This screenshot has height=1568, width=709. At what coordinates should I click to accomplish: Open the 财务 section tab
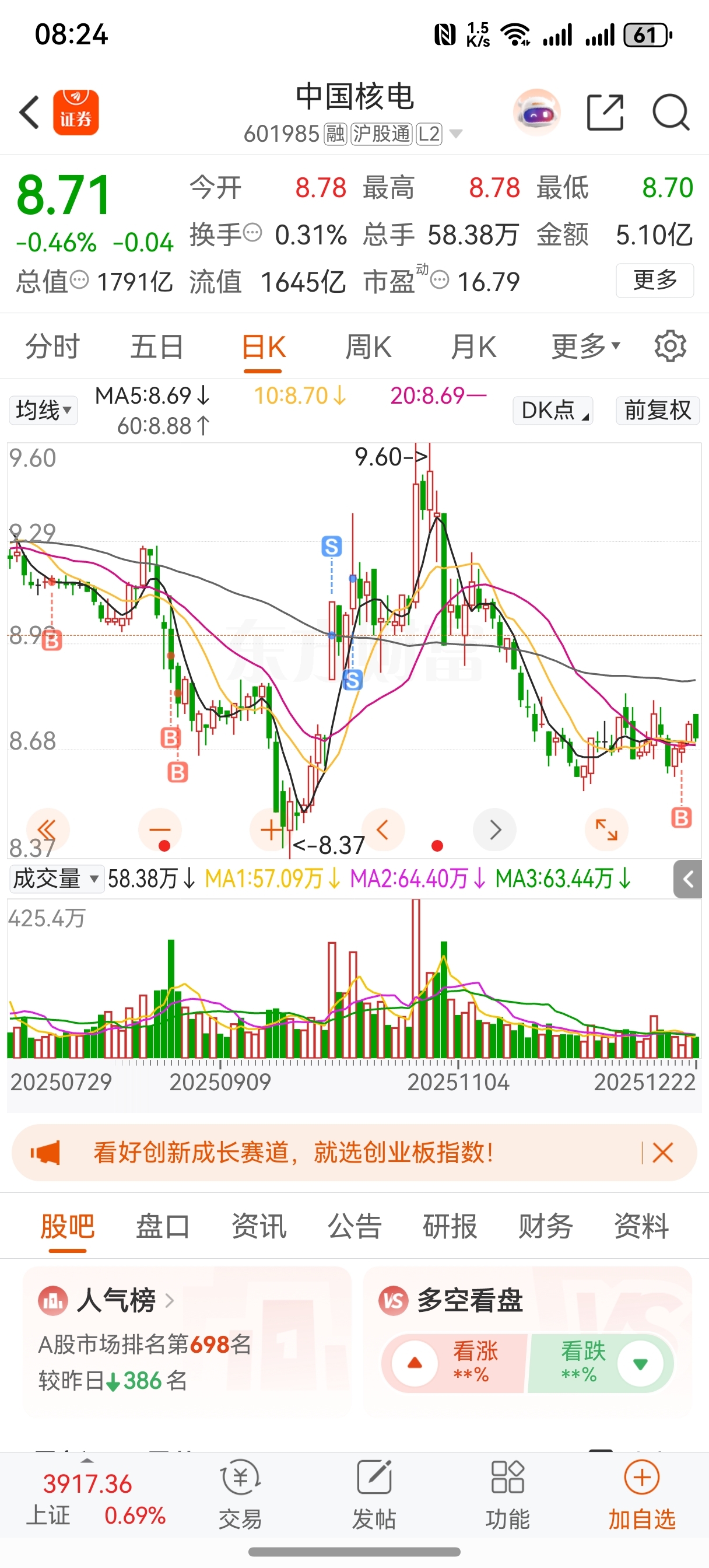tap(545, 1226)
